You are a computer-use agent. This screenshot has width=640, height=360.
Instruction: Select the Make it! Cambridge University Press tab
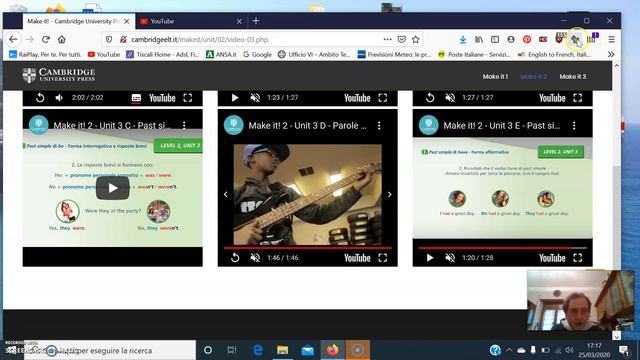73,21
